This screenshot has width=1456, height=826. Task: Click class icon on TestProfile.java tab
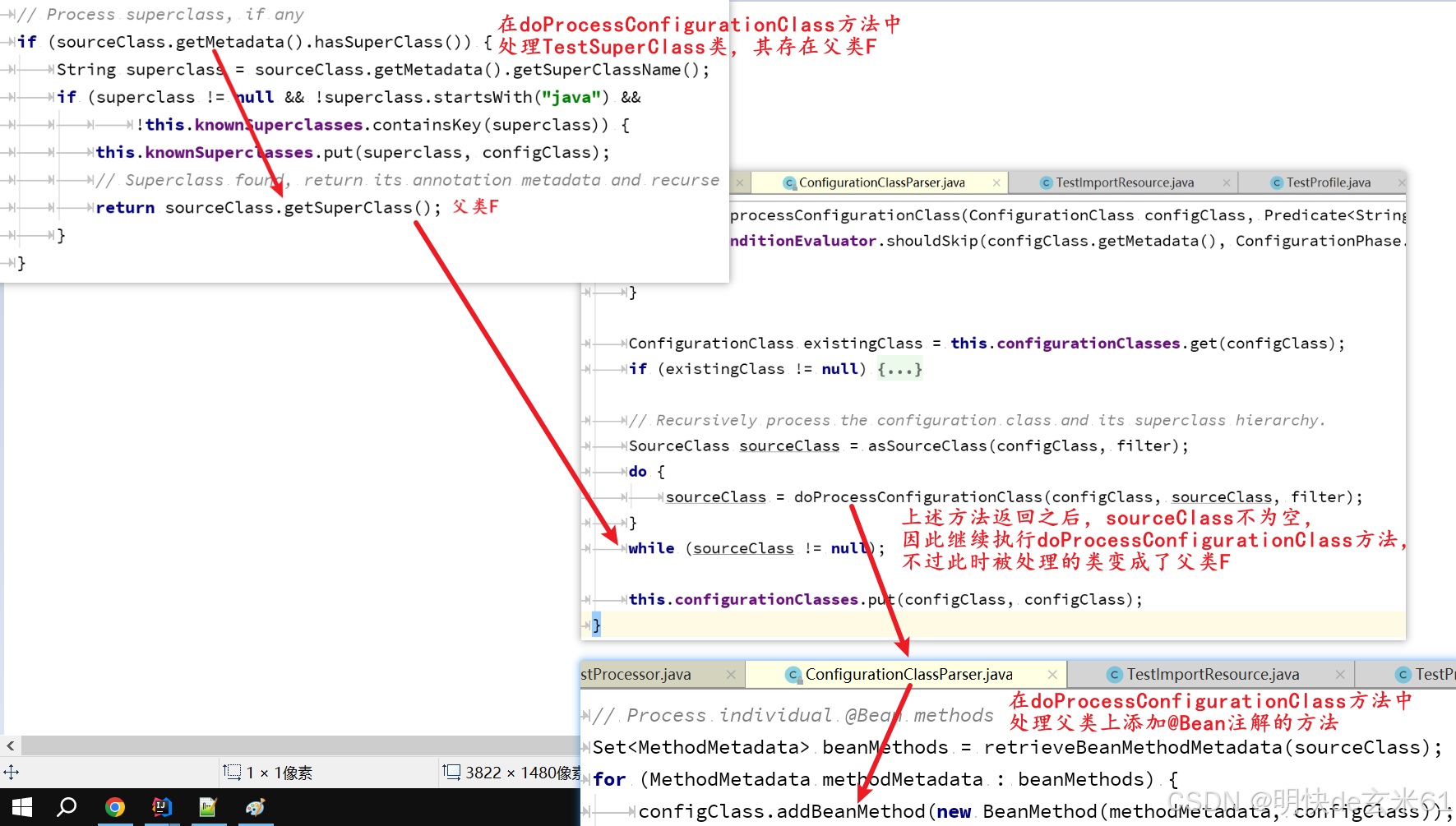tap(1277, 182)
